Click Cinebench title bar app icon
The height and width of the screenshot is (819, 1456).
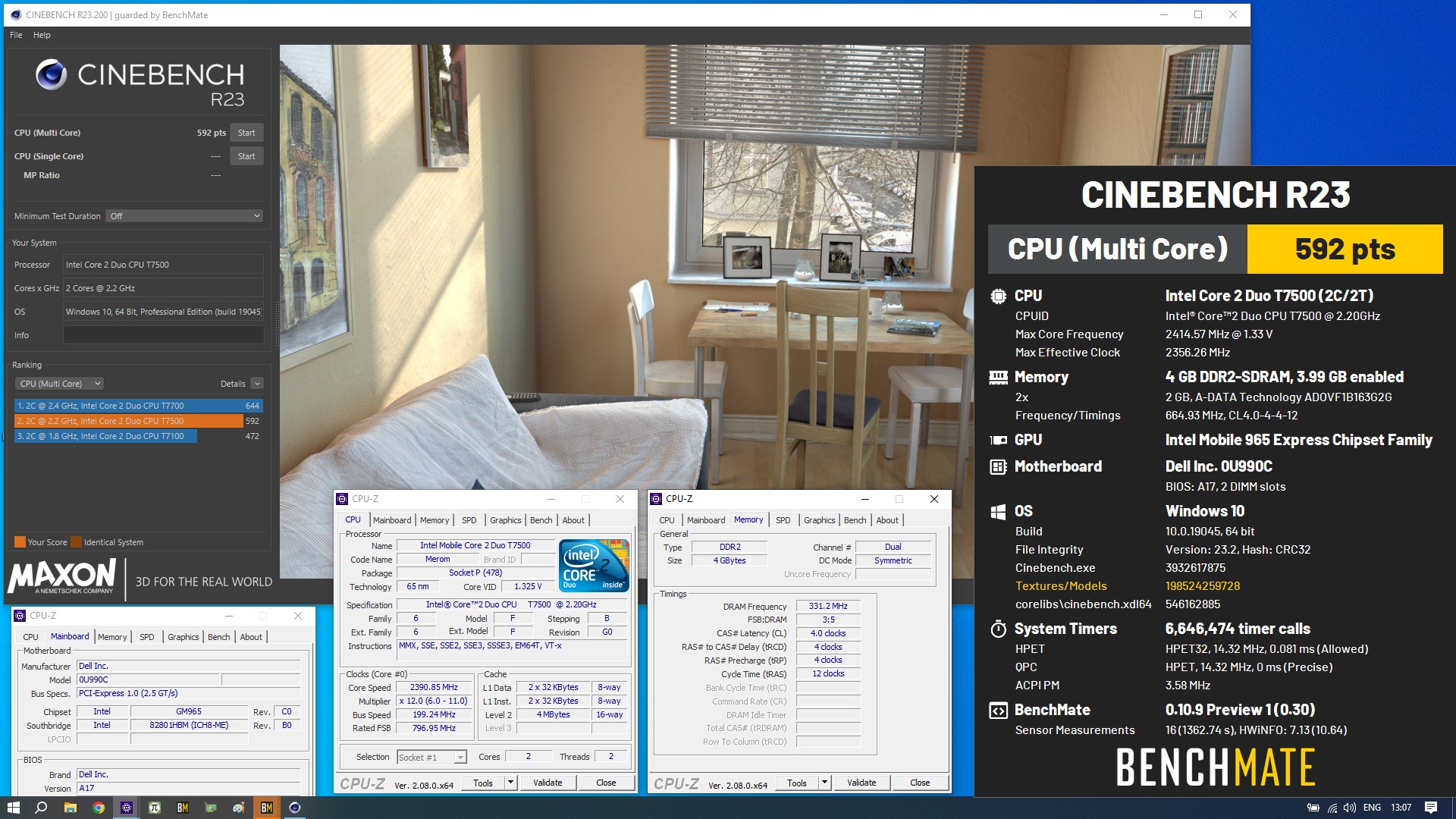coord(16,14)
